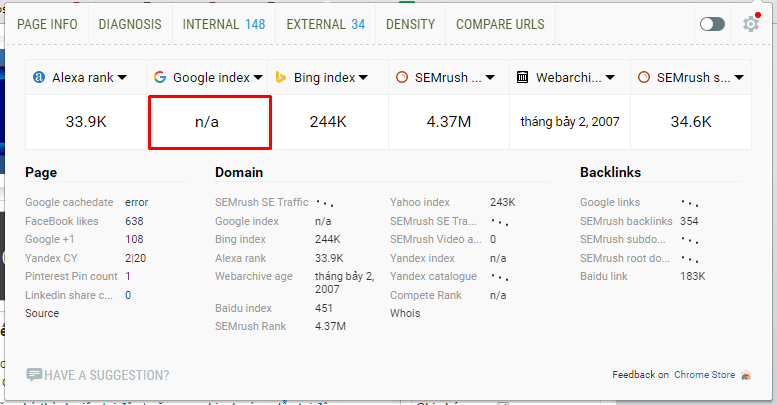Click the Yandex CY label
Screen dimensions: 777x405
click(51, 258)
